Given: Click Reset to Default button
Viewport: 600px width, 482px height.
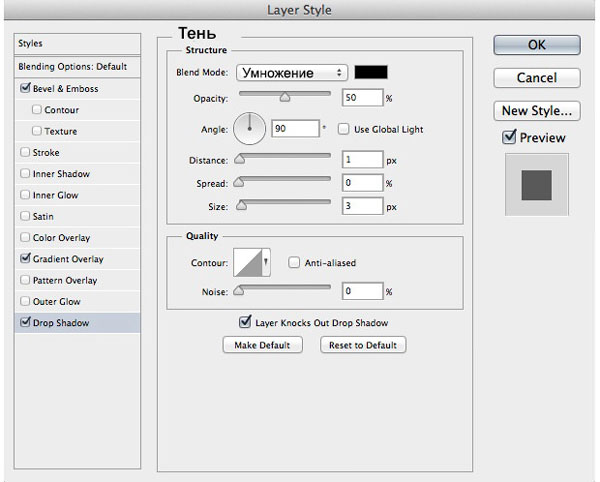Looking at the screenshot, I should (x=363, y=345).
